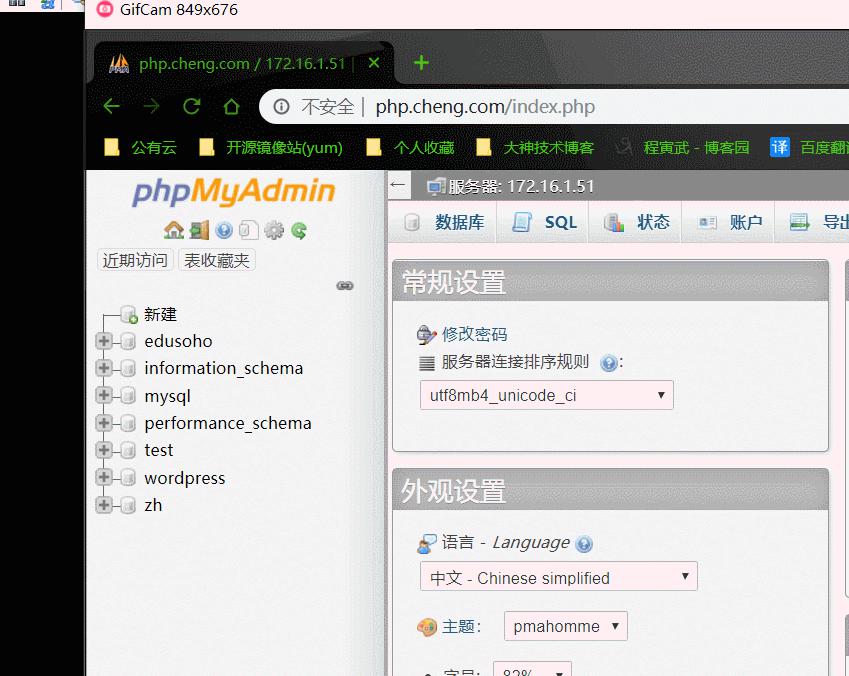Image resolution: width=849 pixels, height=676 pixels.
Task: Click the log out door icon
Action: tap(199, 230)
